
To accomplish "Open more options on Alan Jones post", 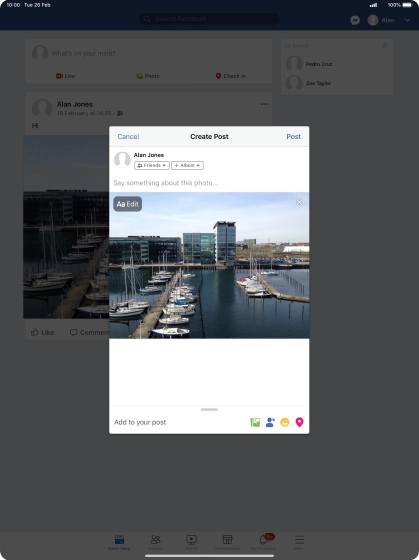I will tap(264, 104).
